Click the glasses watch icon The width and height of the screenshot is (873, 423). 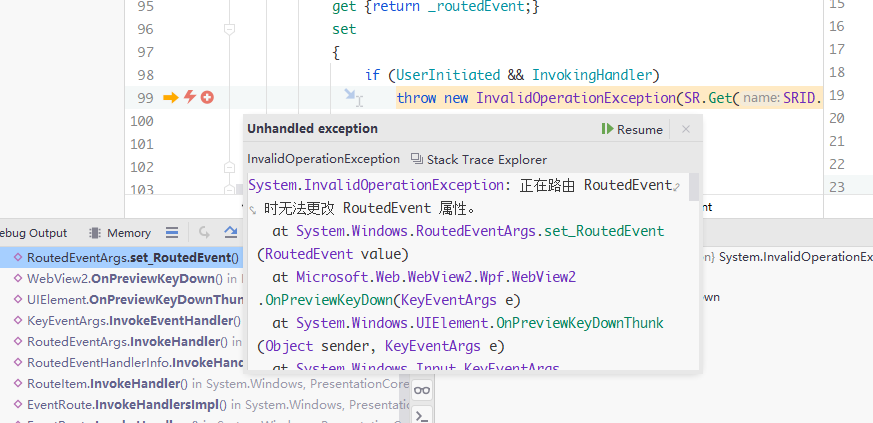tap(421, 390)
